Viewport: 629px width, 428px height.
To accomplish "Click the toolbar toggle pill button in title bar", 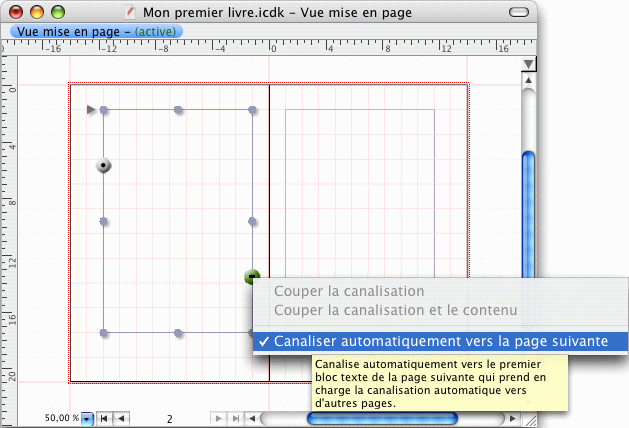I will 519,12.
